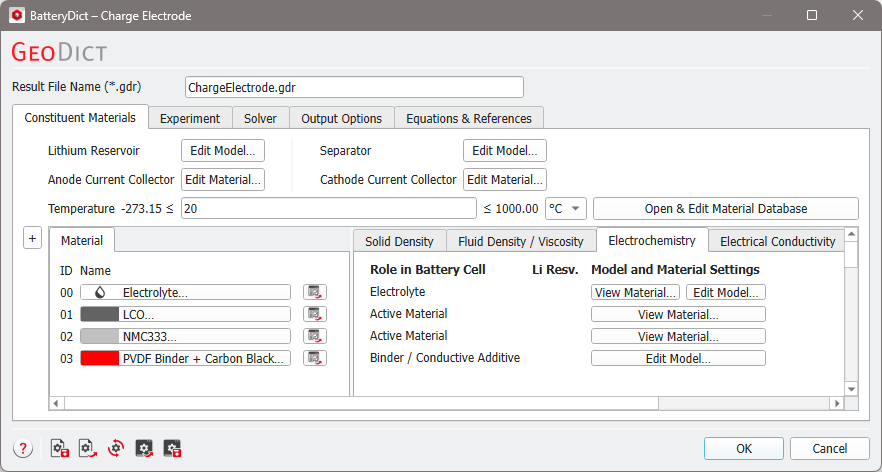
Task: Open Equations & References tab
Action: [x=469, y=118]
